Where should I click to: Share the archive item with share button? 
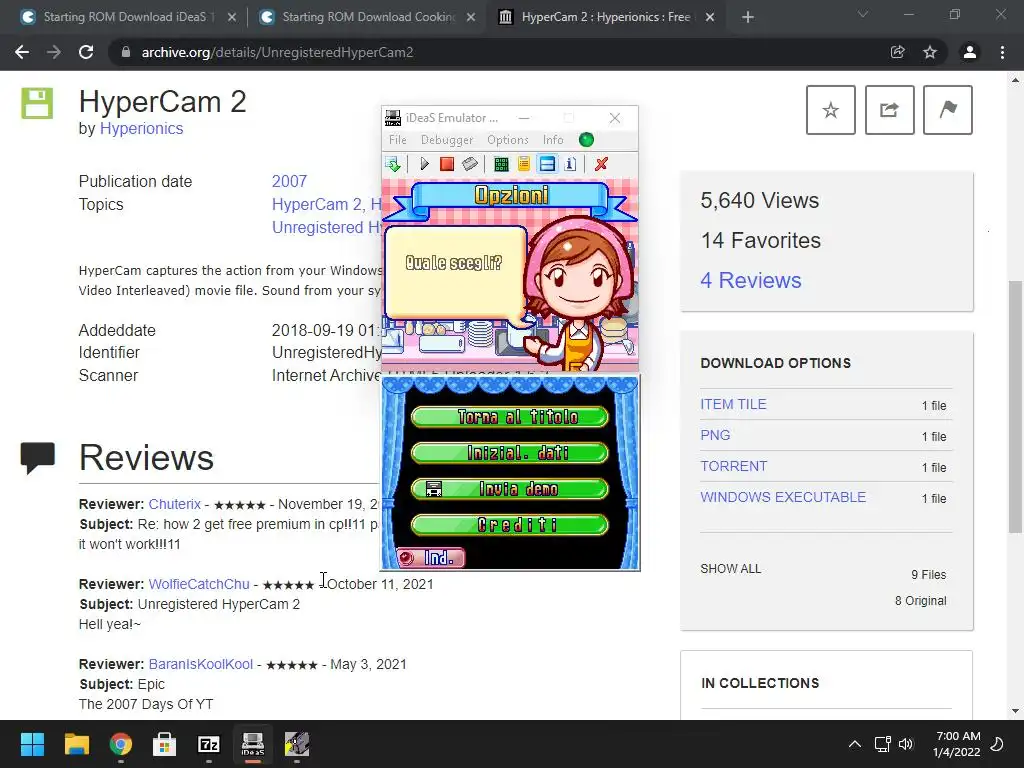[889, 110]
